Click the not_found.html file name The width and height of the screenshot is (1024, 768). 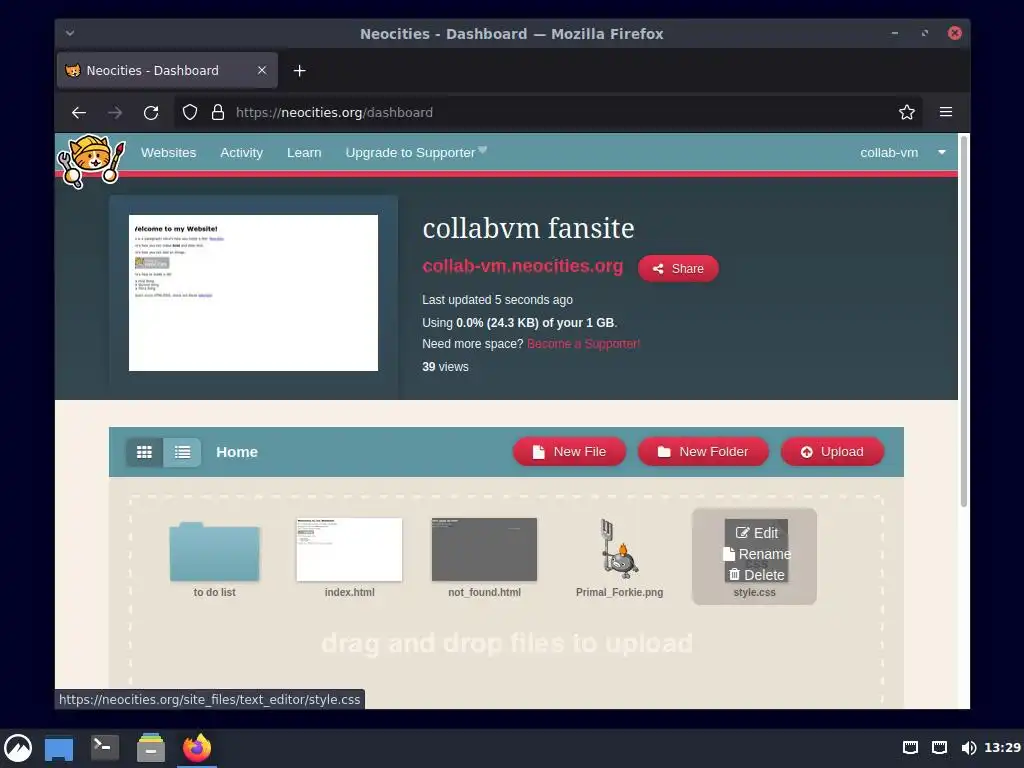click(x=485, y=592)
